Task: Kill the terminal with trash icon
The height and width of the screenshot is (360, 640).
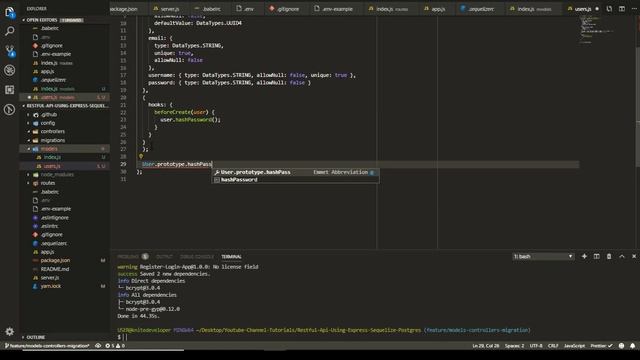Action: (x=609, y=256)
